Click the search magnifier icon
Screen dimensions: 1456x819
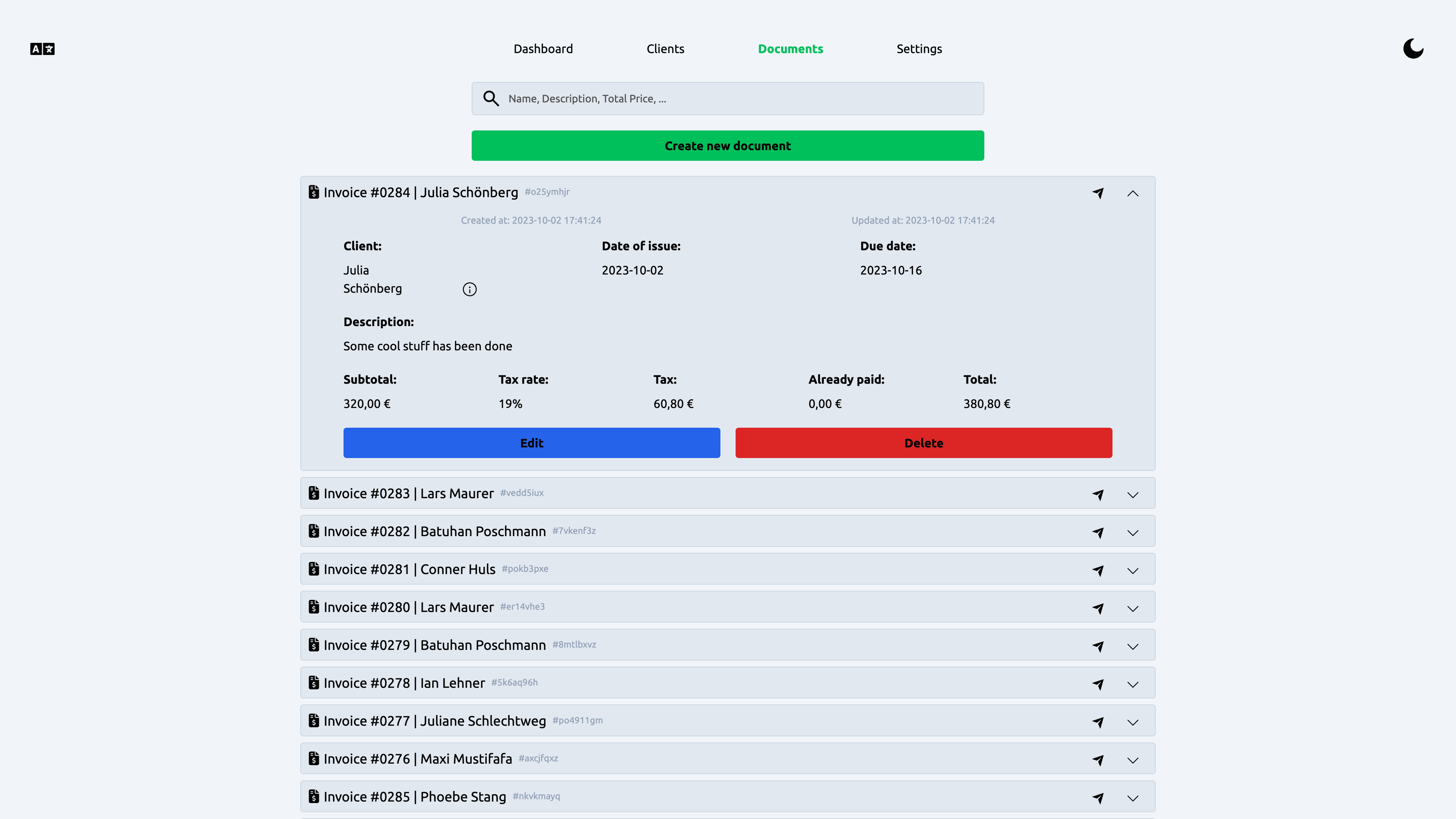(491, 99)
